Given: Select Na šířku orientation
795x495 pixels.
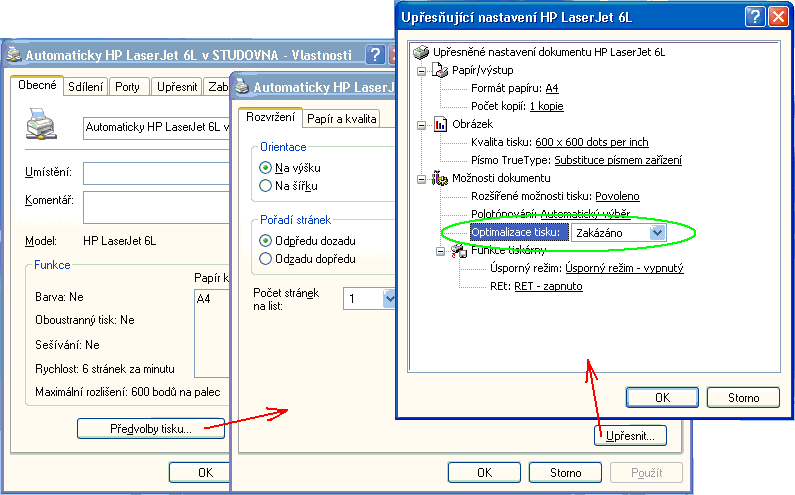Looking at the screenshot, I should coord(265,186).
